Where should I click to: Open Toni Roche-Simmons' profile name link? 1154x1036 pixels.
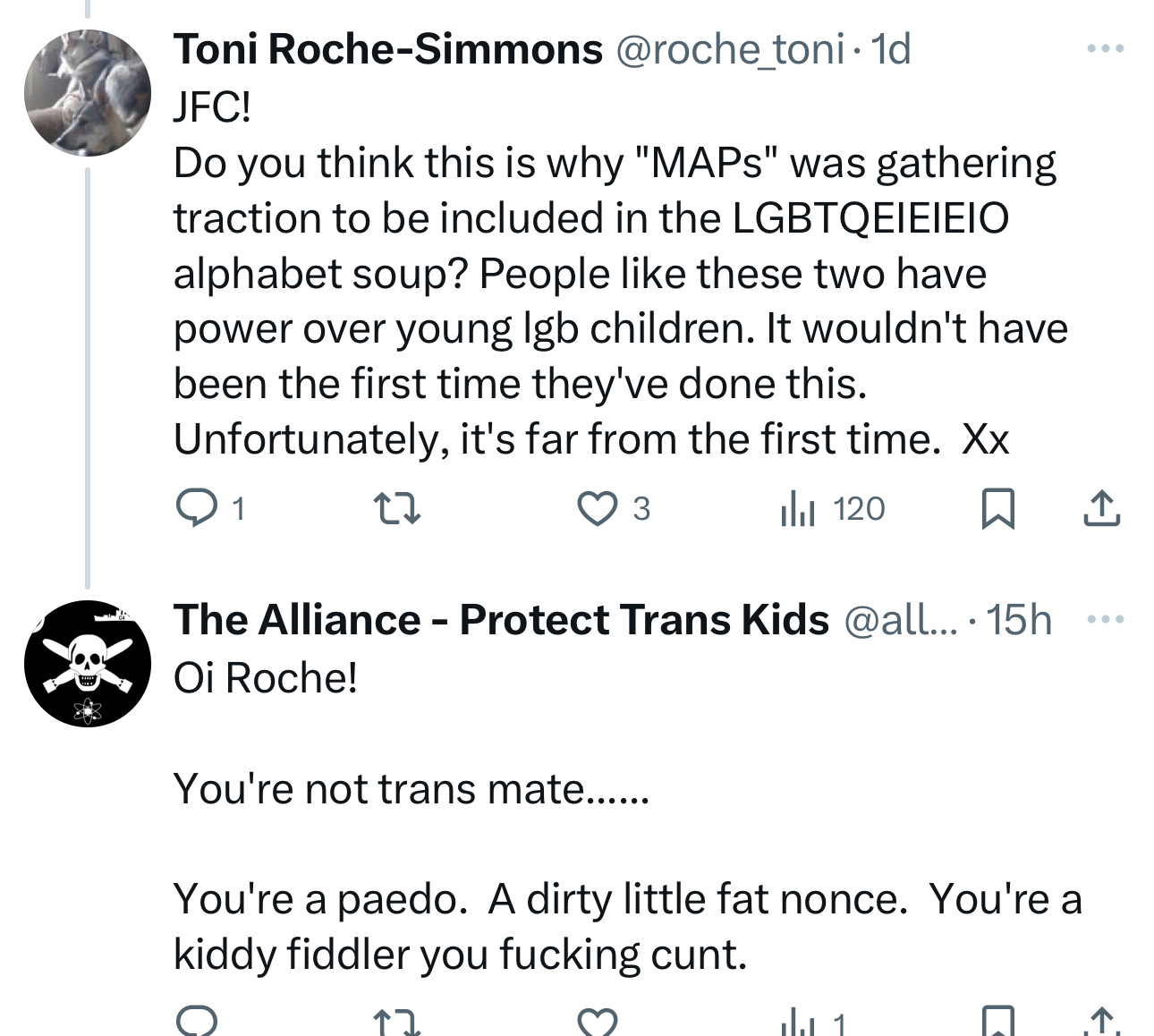pos(388,49)
